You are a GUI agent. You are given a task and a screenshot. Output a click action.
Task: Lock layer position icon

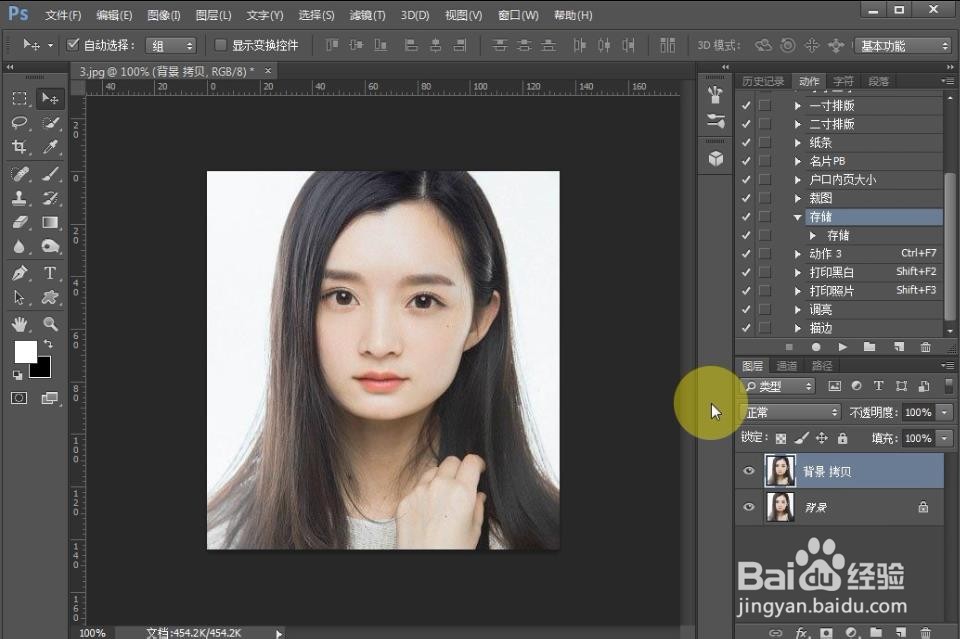(822, 438)
